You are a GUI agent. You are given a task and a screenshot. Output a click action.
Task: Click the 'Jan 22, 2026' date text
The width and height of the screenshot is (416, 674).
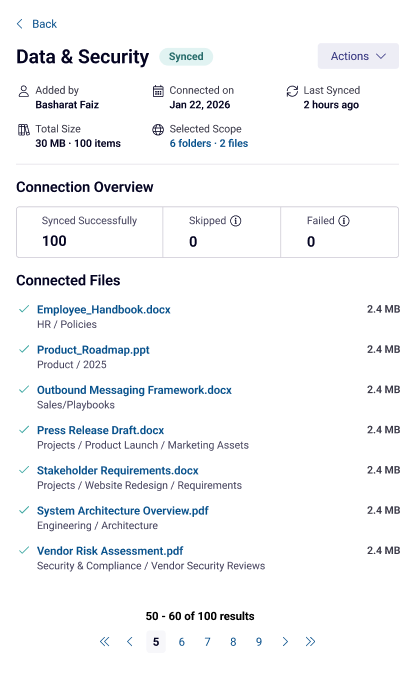coord(200,105)
